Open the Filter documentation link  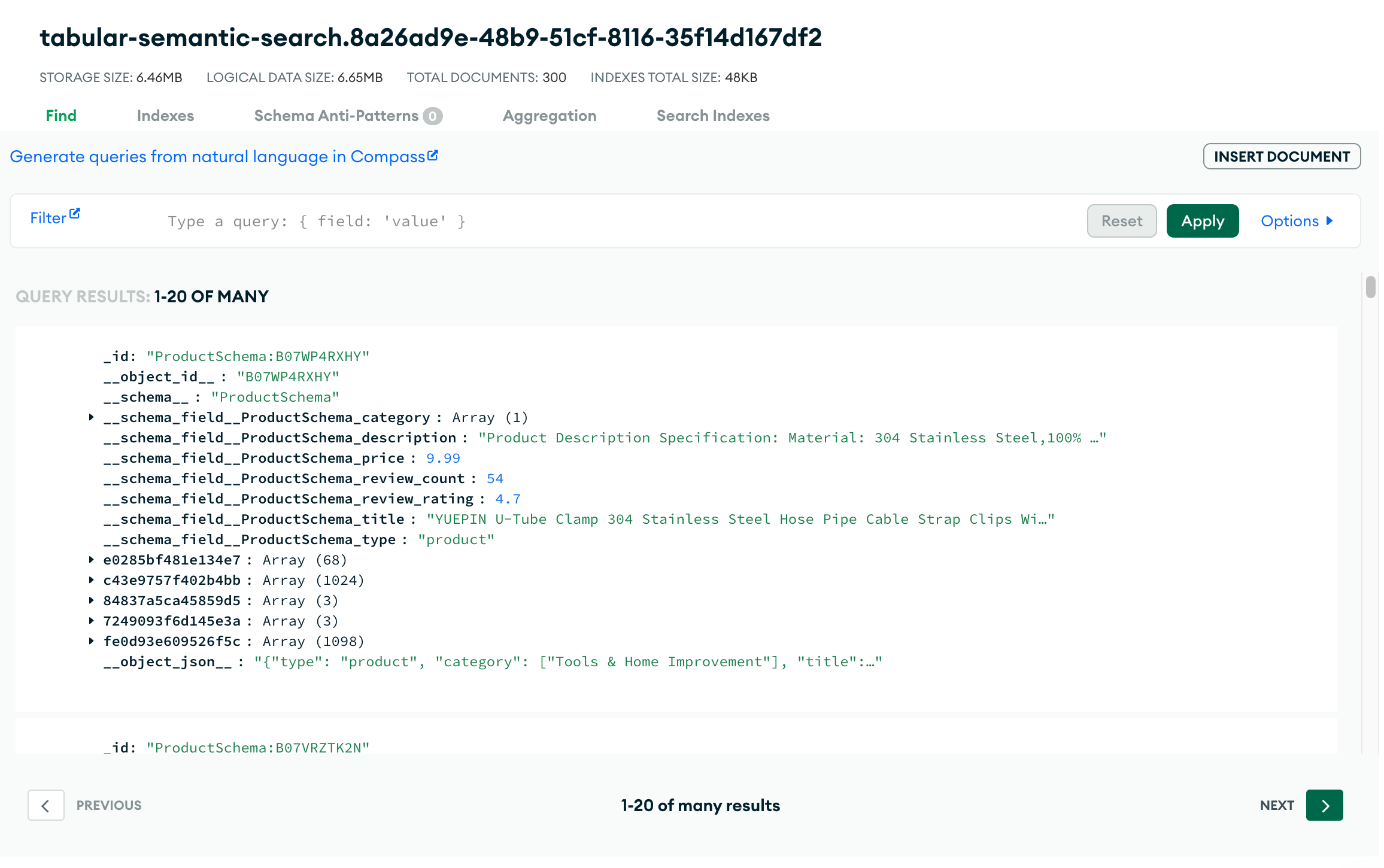(x=54, y=217)
